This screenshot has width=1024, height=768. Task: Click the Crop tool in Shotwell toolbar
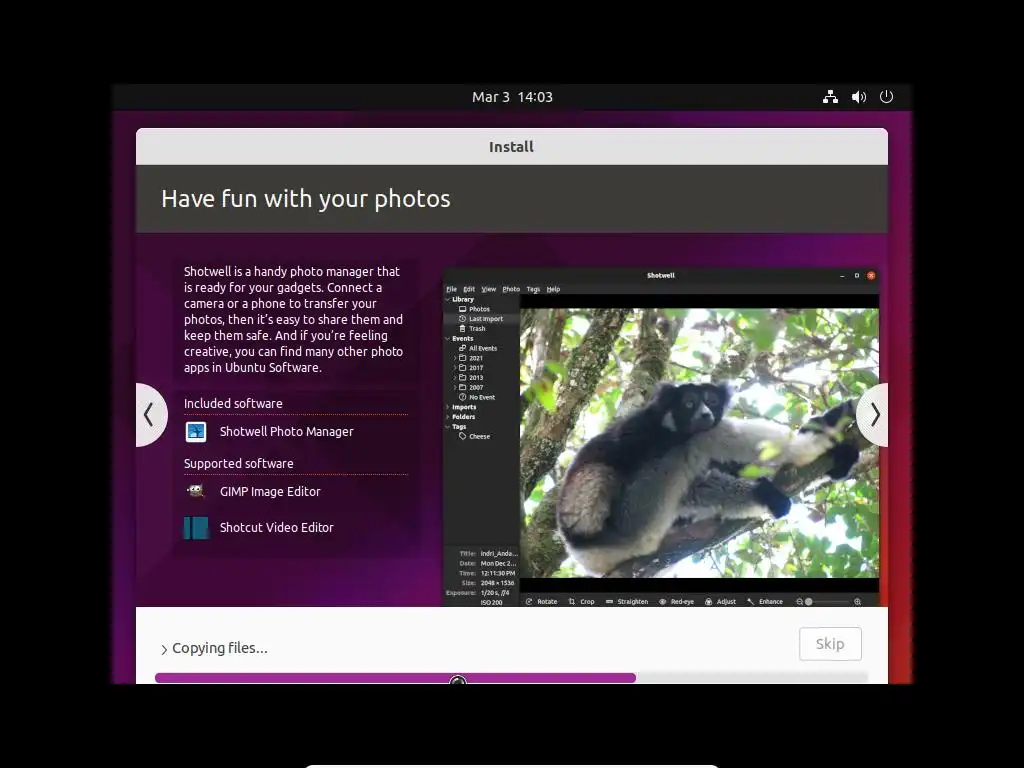582,601
